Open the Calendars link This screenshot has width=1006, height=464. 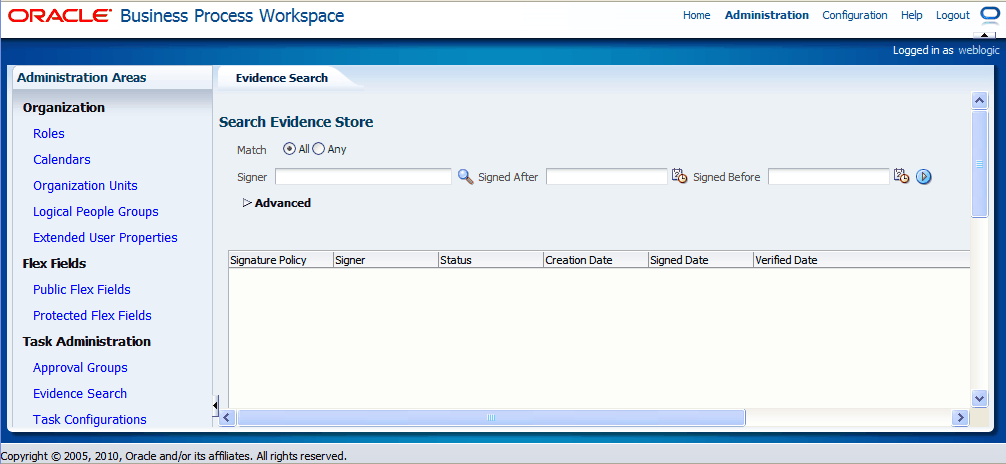tap(62, 160)
